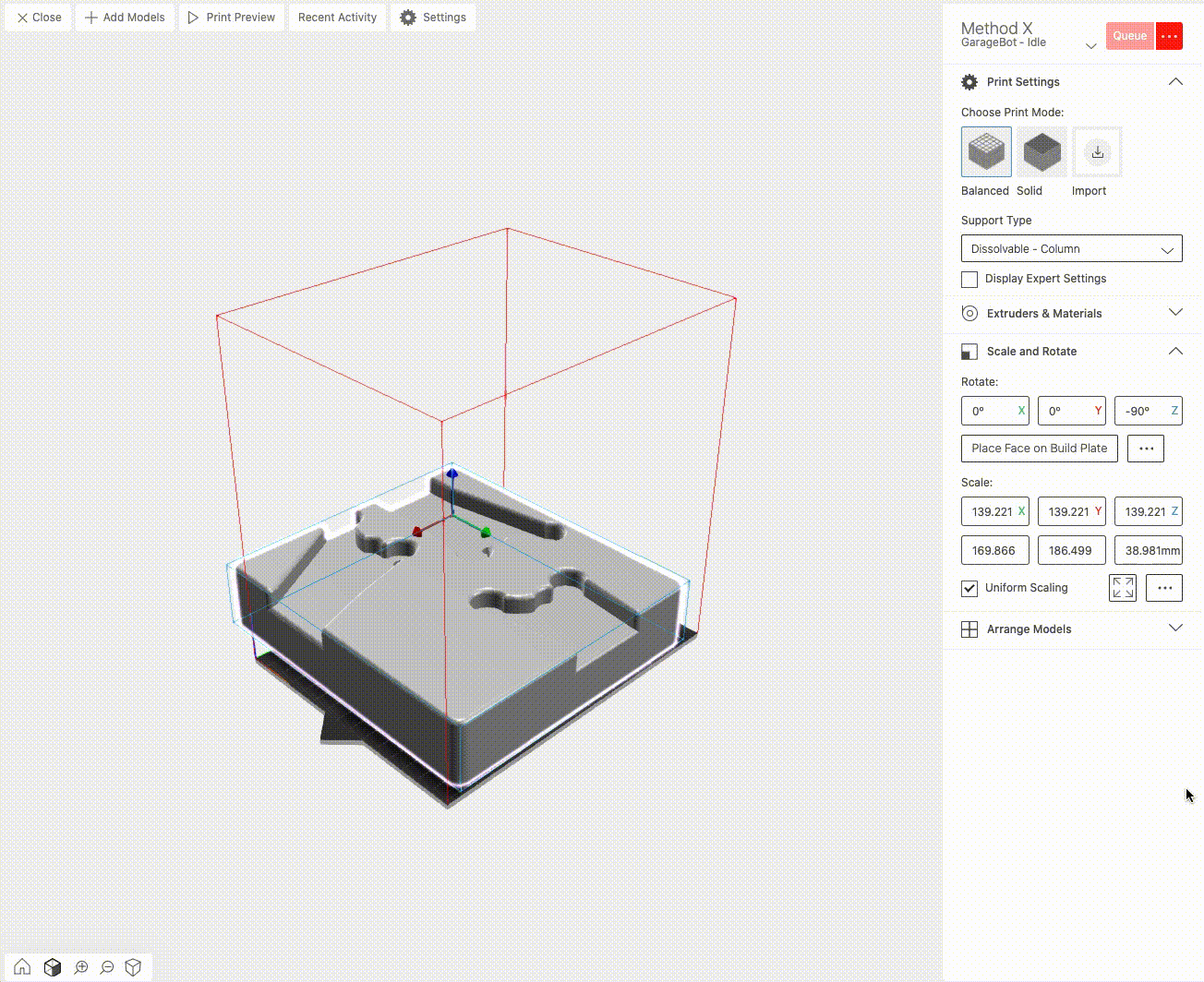Open Print Preview
Viewport: 1204px width, 982px height.
coord(232,18)
